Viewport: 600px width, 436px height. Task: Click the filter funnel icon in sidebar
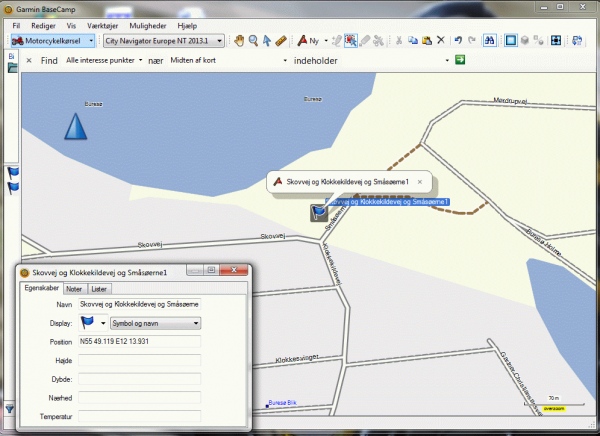pos(10,409)
